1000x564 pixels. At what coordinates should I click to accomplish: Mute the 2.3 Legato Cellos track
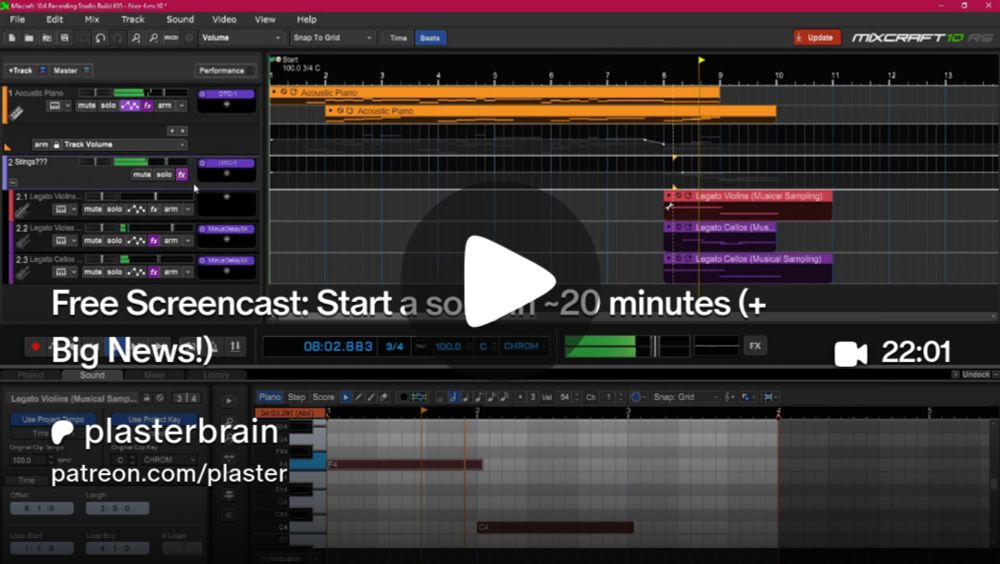tap(93, 272)
